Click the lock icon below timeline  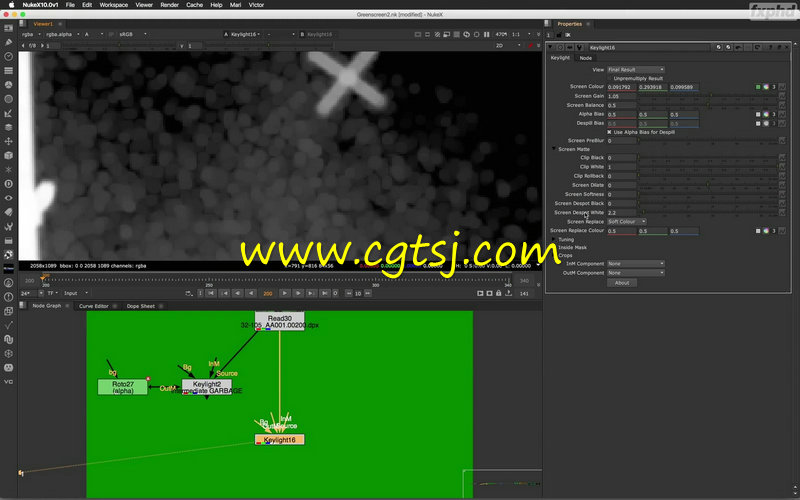click(498, 293)
